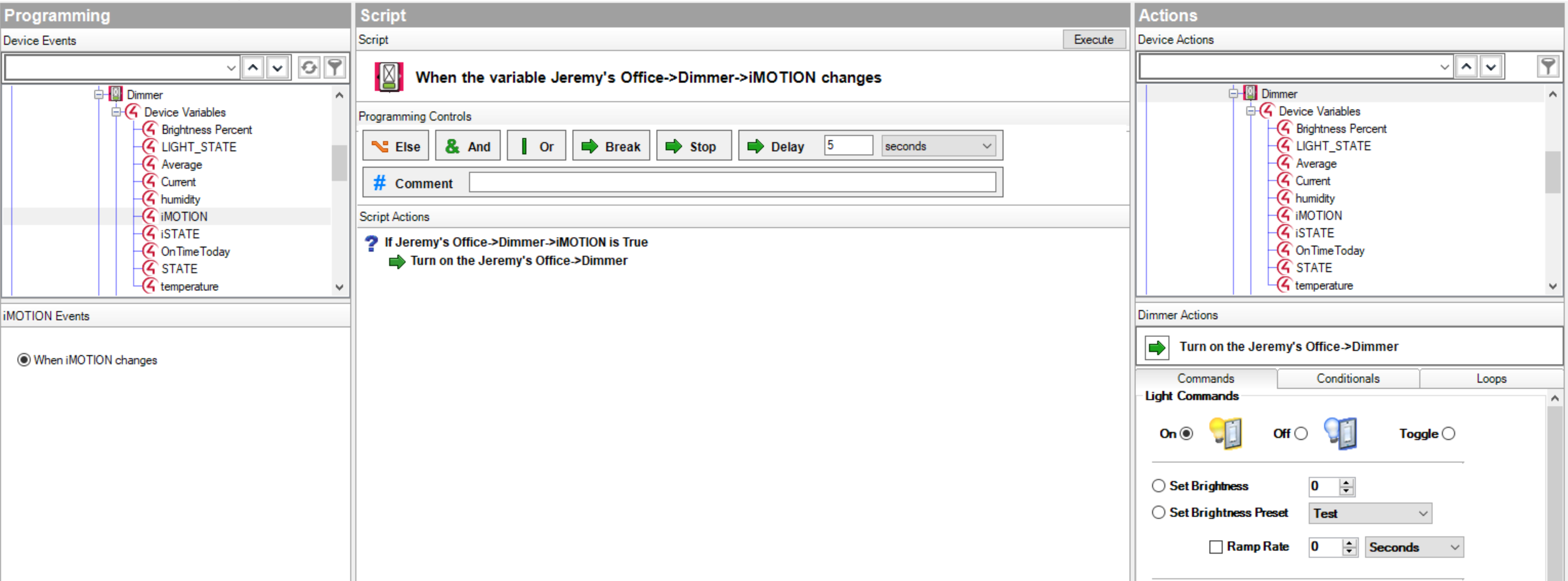
Task: Click green arrow icon in Dimmer Actions box
Action: tap(1156, 347)
